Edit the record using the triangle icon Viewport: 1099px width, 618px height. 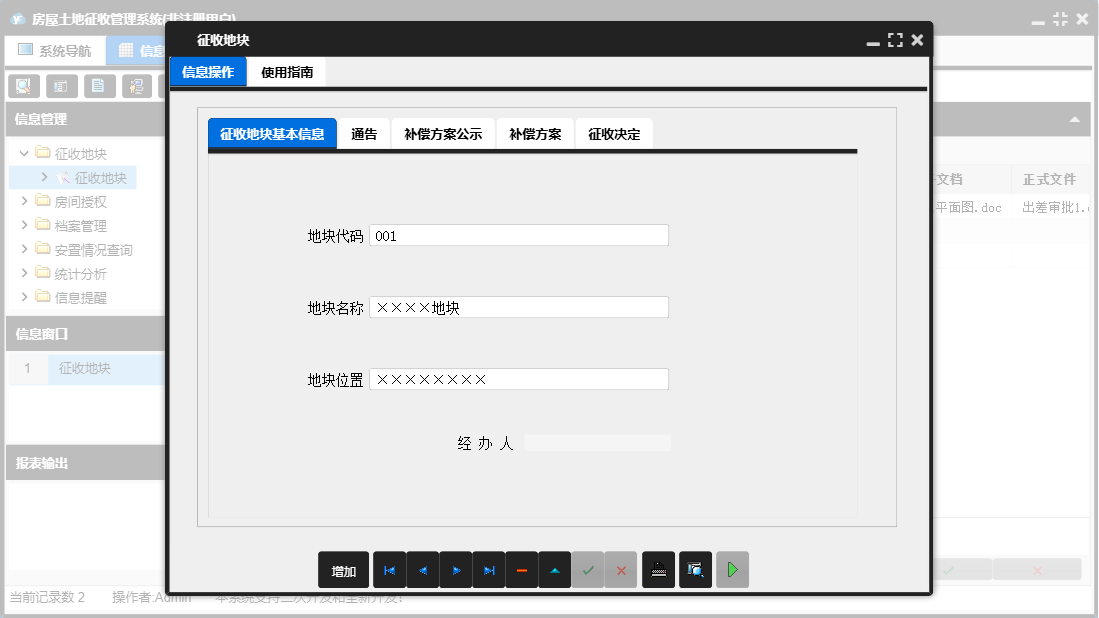coord(555,569)
